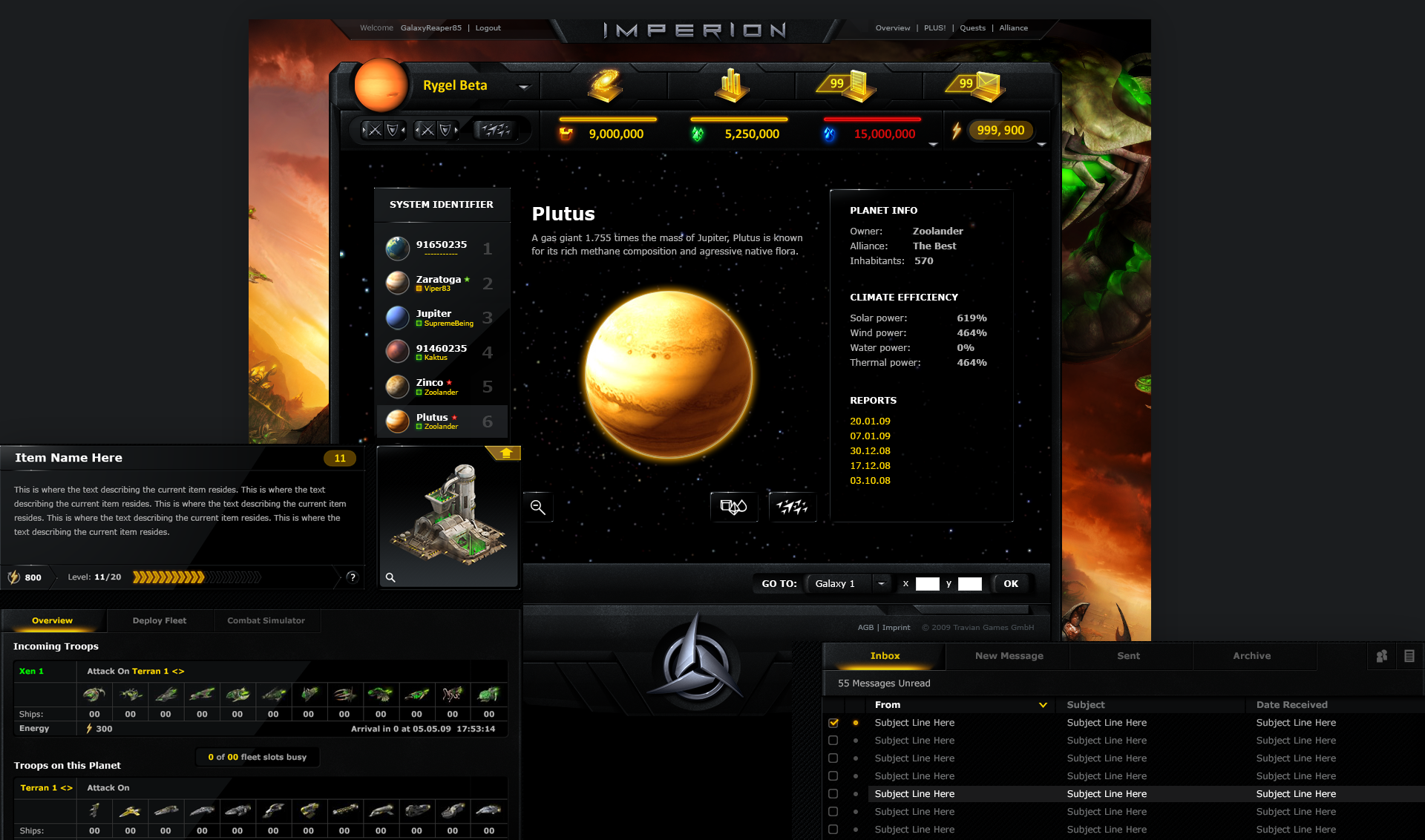Open the Combat Simulator tab
1425x840 pixels.
(266, 620)
